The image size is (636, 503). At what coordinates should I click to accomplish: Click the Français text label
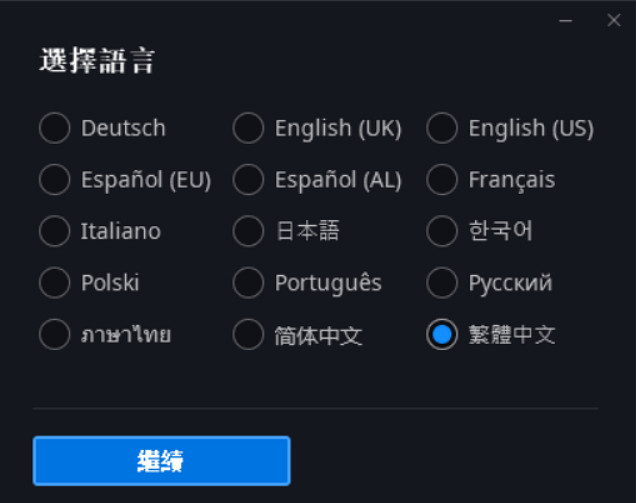511,180
